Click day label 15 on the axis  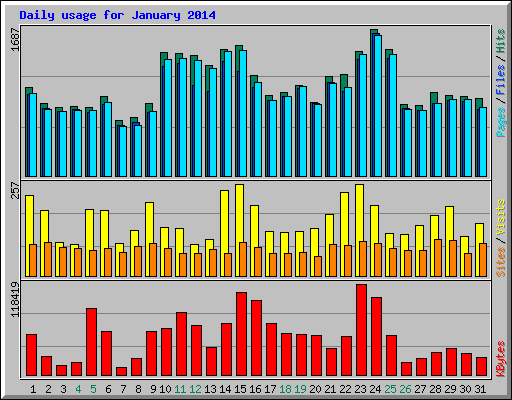tap(240, 389)
